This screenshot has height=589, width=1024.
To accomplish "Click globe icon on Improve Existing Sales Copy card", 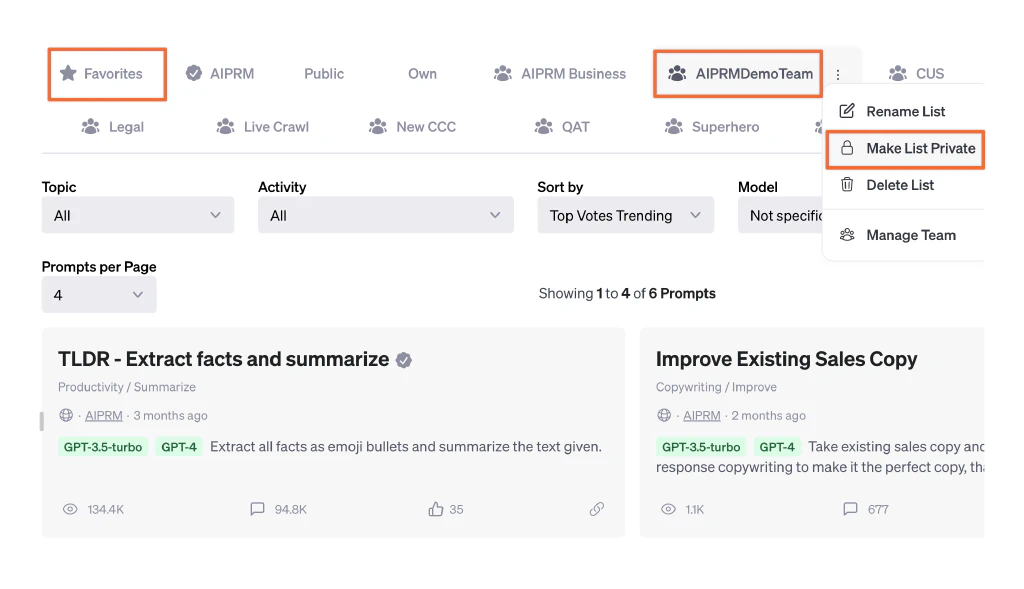I will [664, 415].
